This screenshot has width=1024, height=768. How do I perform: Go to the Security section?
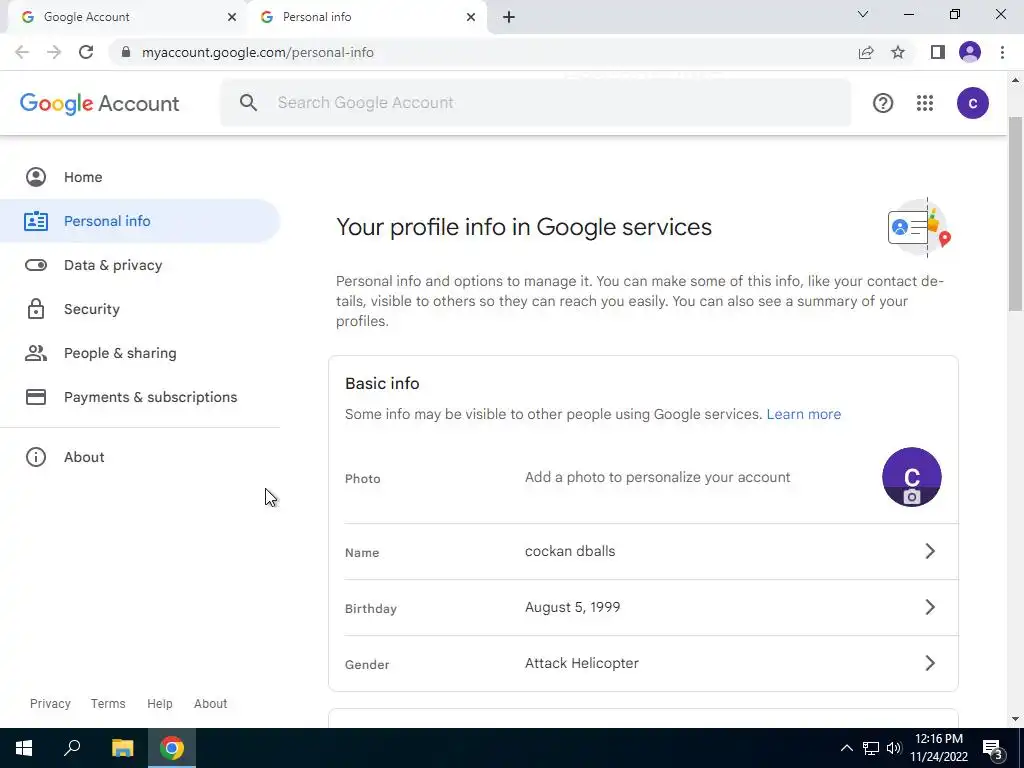tap(140, 309)
